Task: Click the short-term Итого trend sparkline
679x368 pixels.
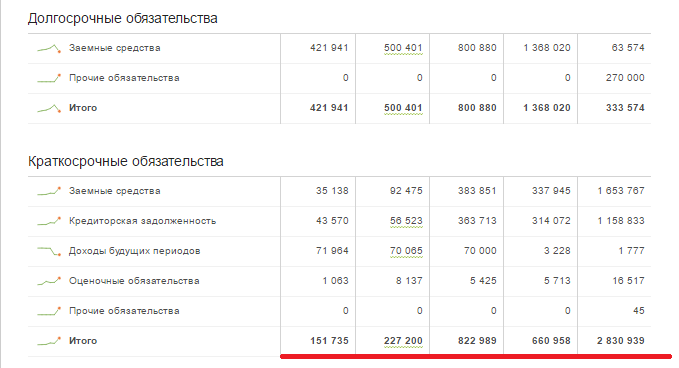Action: tap(49, 341)
